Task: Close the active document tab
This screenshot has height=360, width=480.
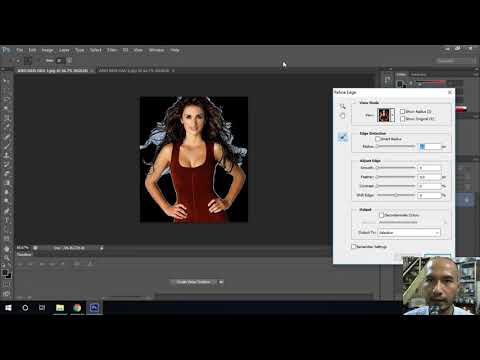Action: point(92,71)
